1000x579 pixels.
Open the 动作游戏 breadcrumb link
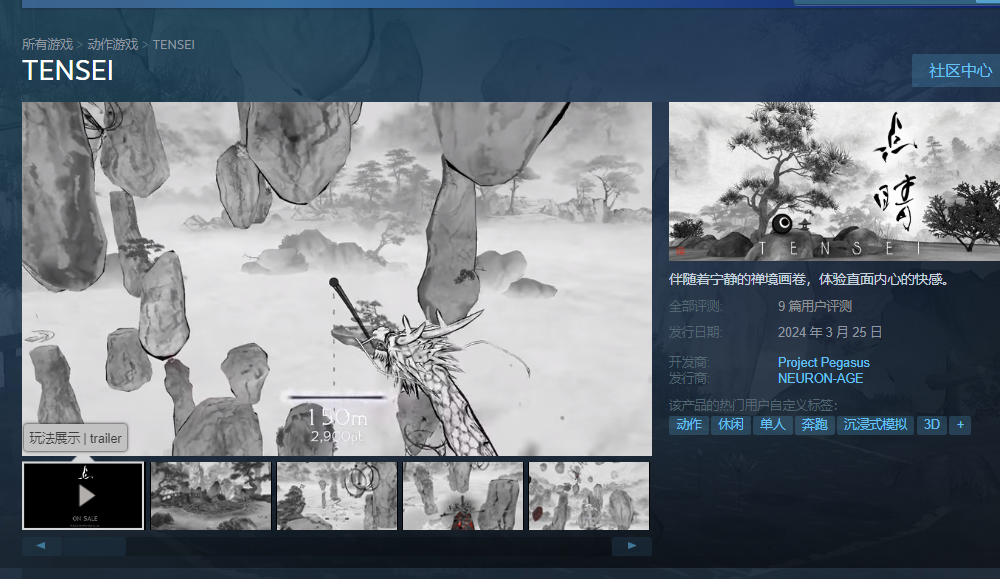point(113,44)
